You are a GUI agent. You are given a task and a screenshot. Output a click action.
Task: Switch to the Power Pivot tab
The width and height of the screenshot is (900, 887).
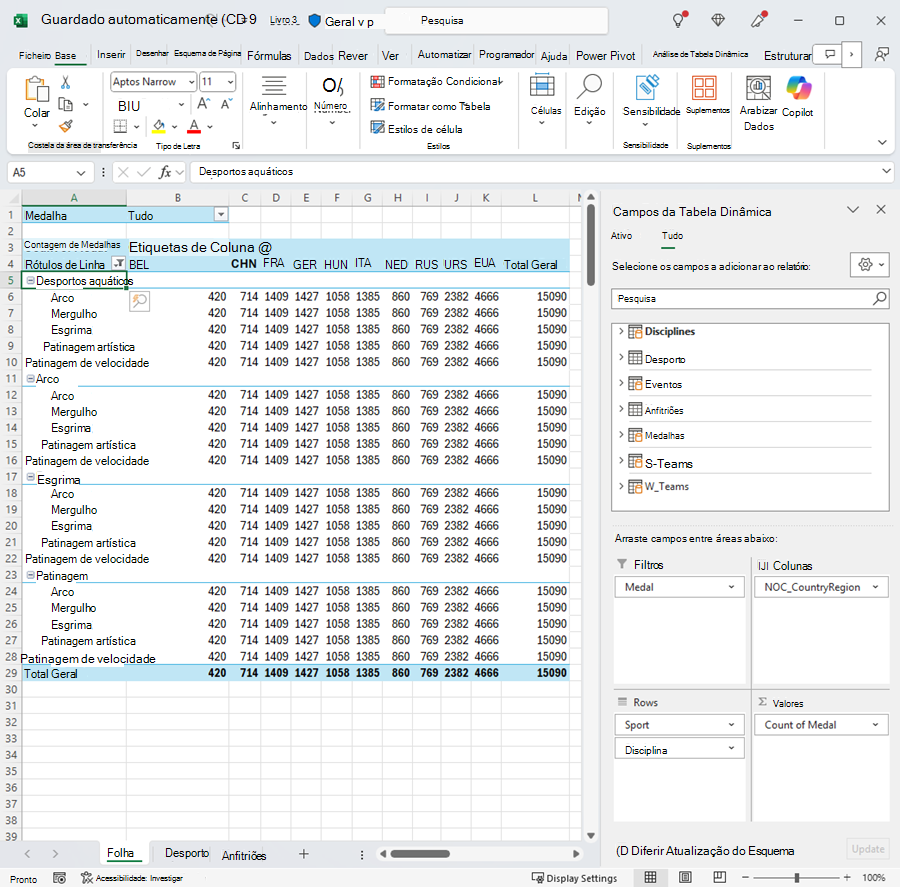[606, 56]
